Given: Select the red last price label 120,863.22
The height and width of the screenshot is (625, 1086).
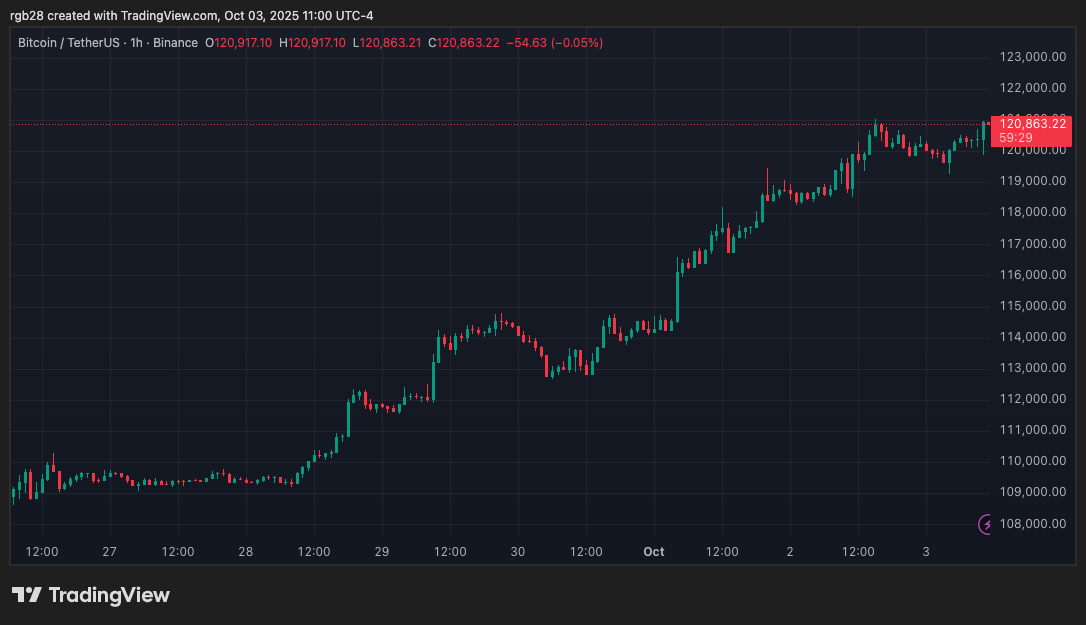Looking at the screenshot, I should pos(1035,123).
